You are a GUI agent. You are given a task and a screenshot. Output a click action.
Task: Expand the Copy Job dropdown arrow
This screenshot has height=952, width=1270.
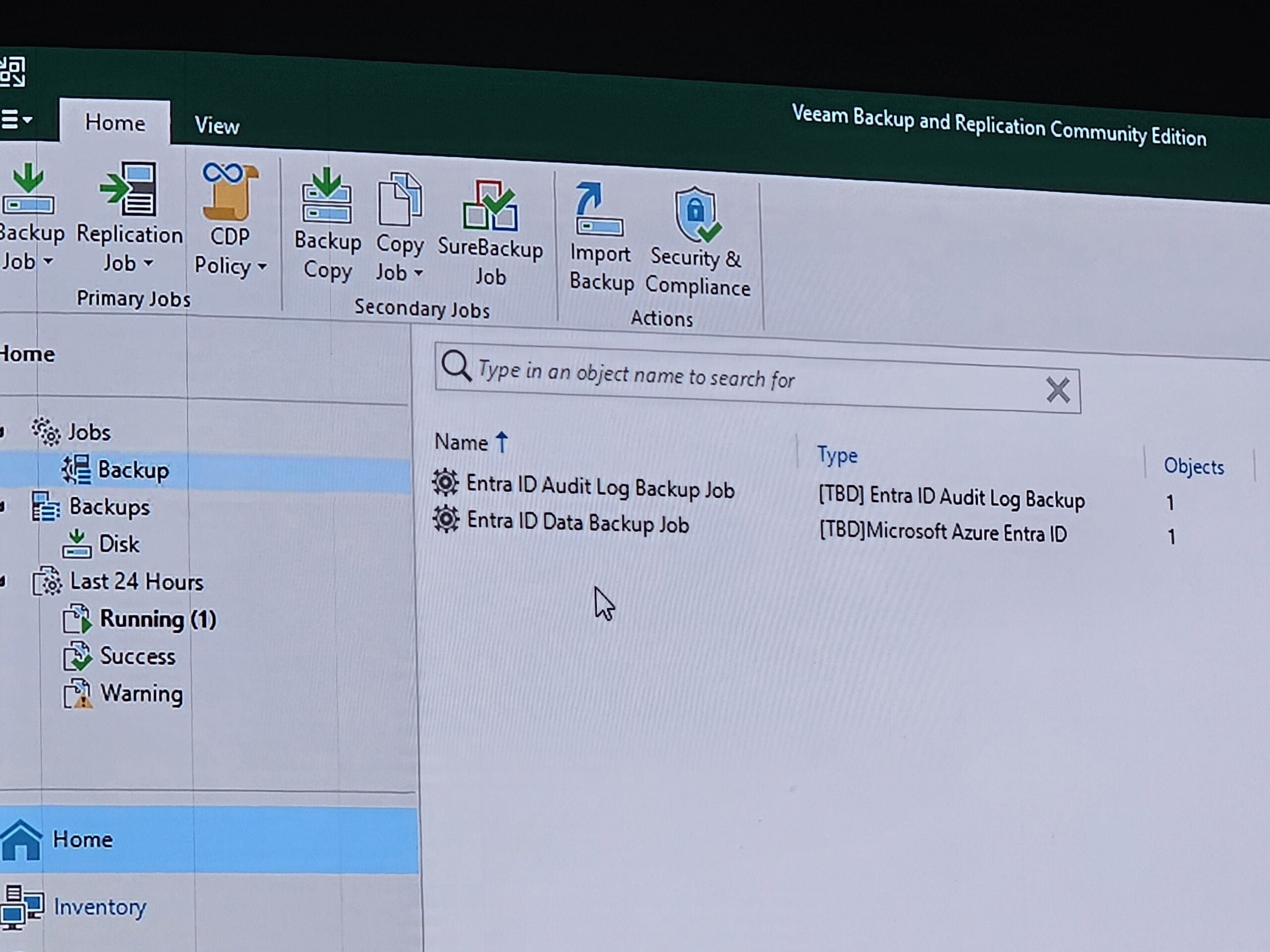click(x=419, y=273)
